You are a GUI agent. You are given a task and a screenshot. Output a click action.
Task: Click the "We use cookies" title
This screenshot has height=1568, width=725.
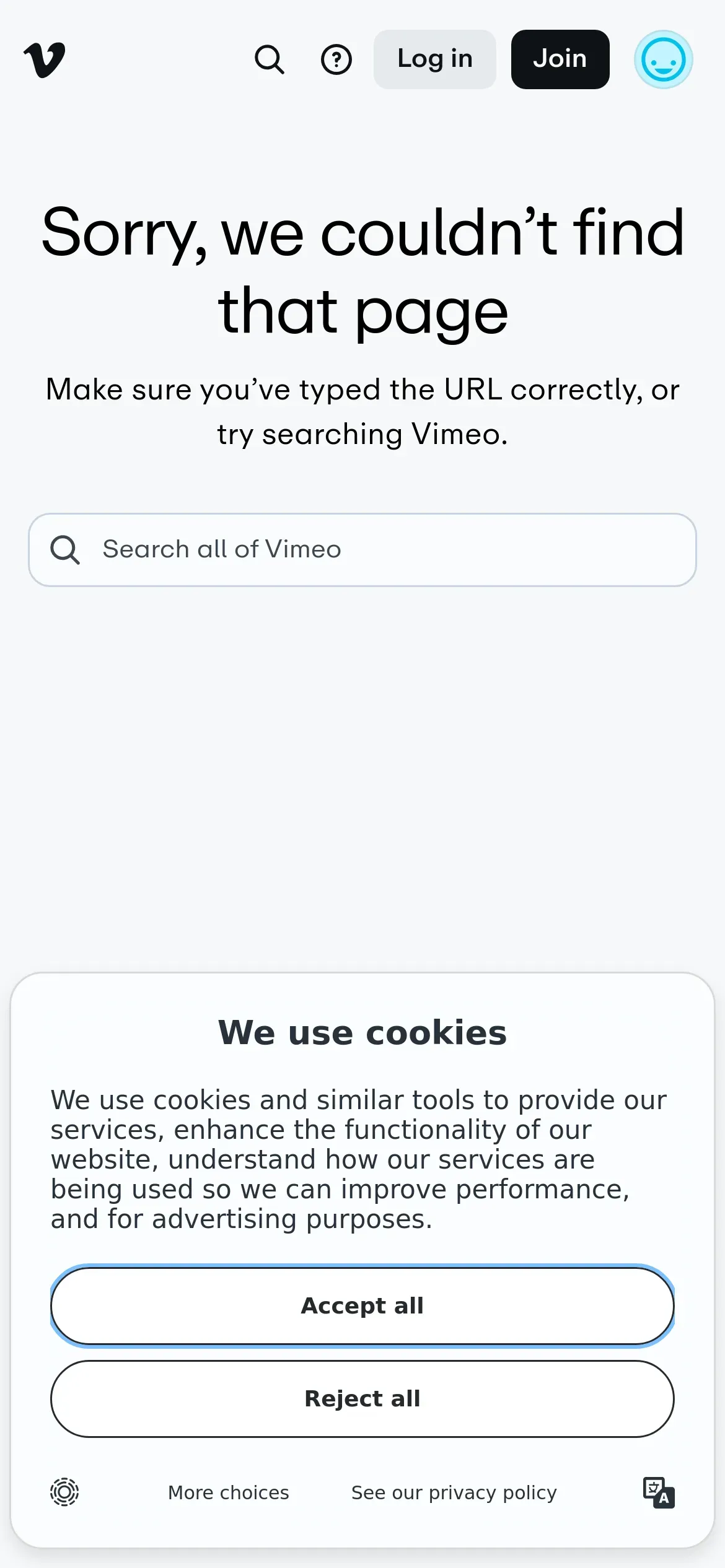[362, 1032]
